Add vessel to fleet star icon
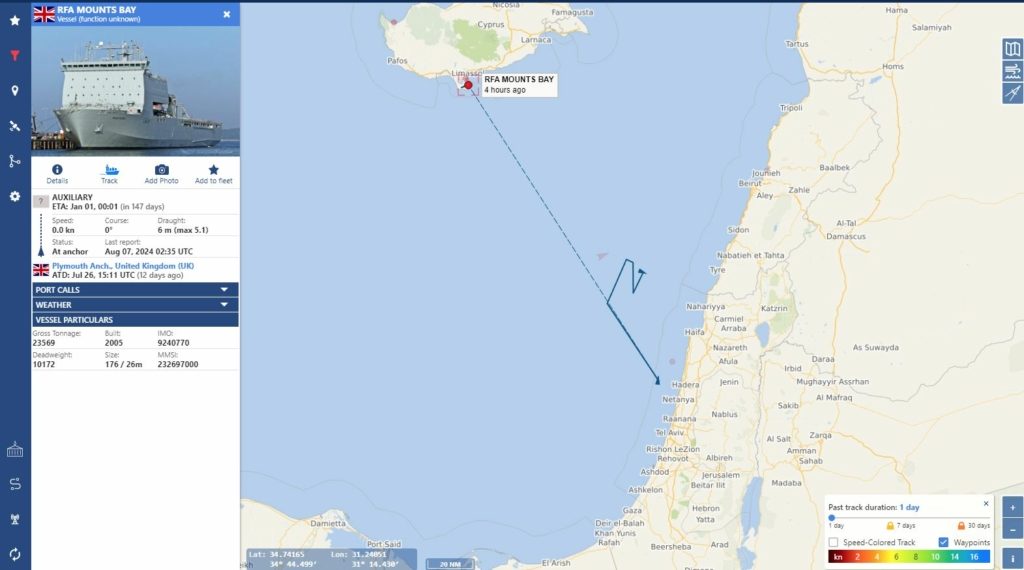This screenshot has height=570, width=1024. (214, 170)
